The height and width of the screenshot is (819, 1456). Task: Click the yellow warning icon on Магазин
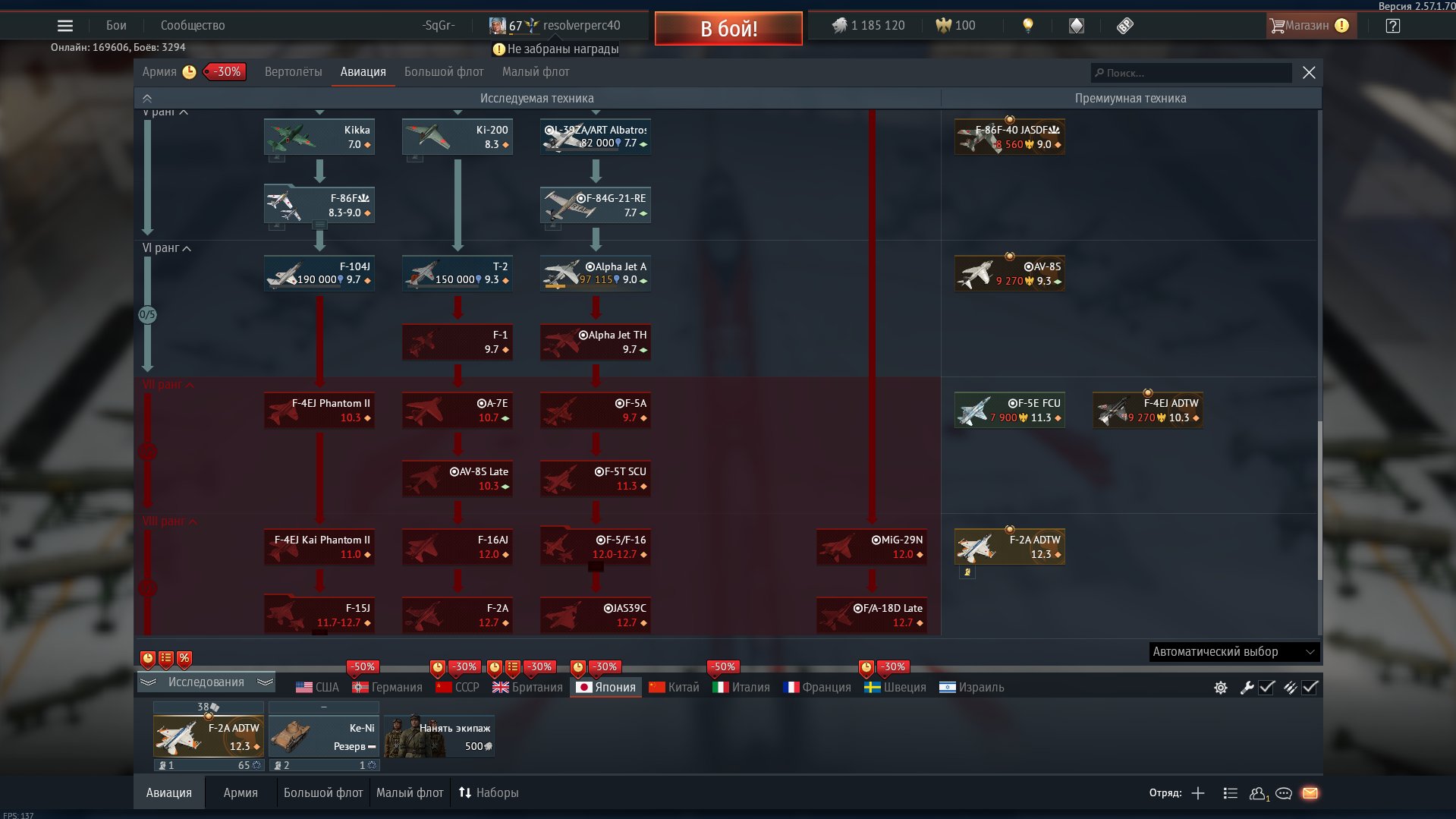tap(1341, 26)
